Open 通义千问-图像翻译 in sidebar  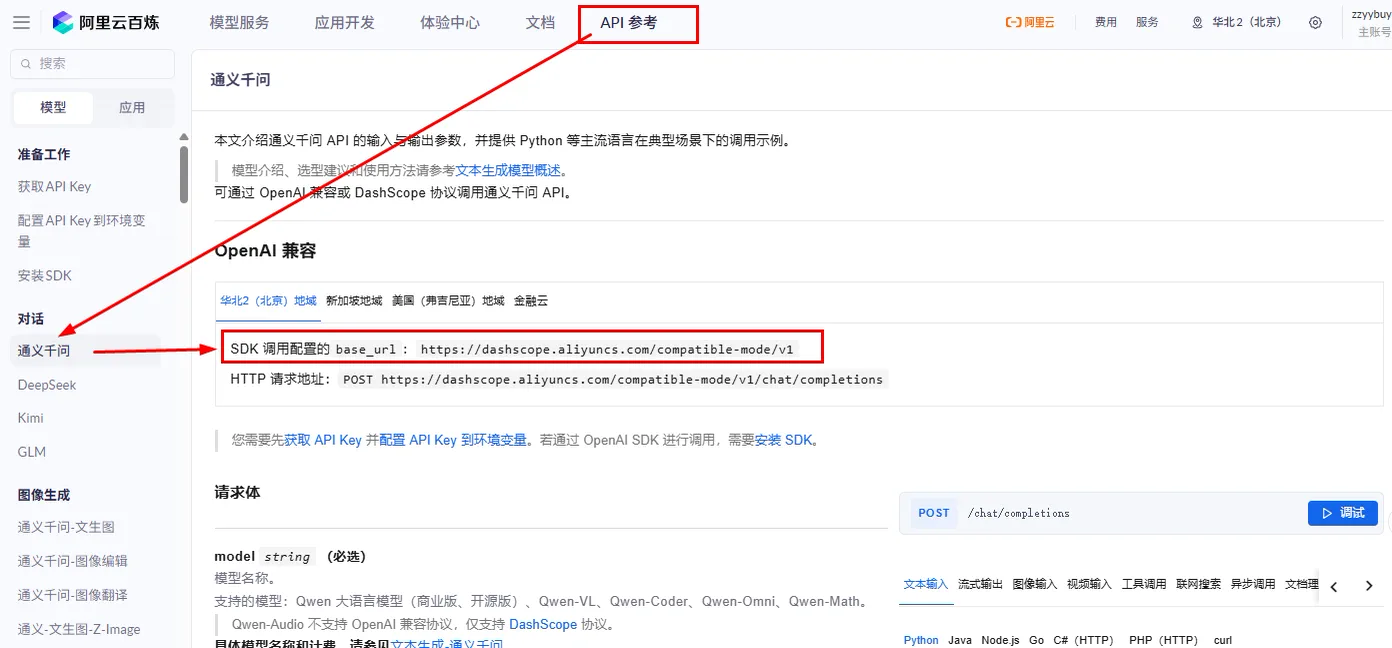point(72,595)
